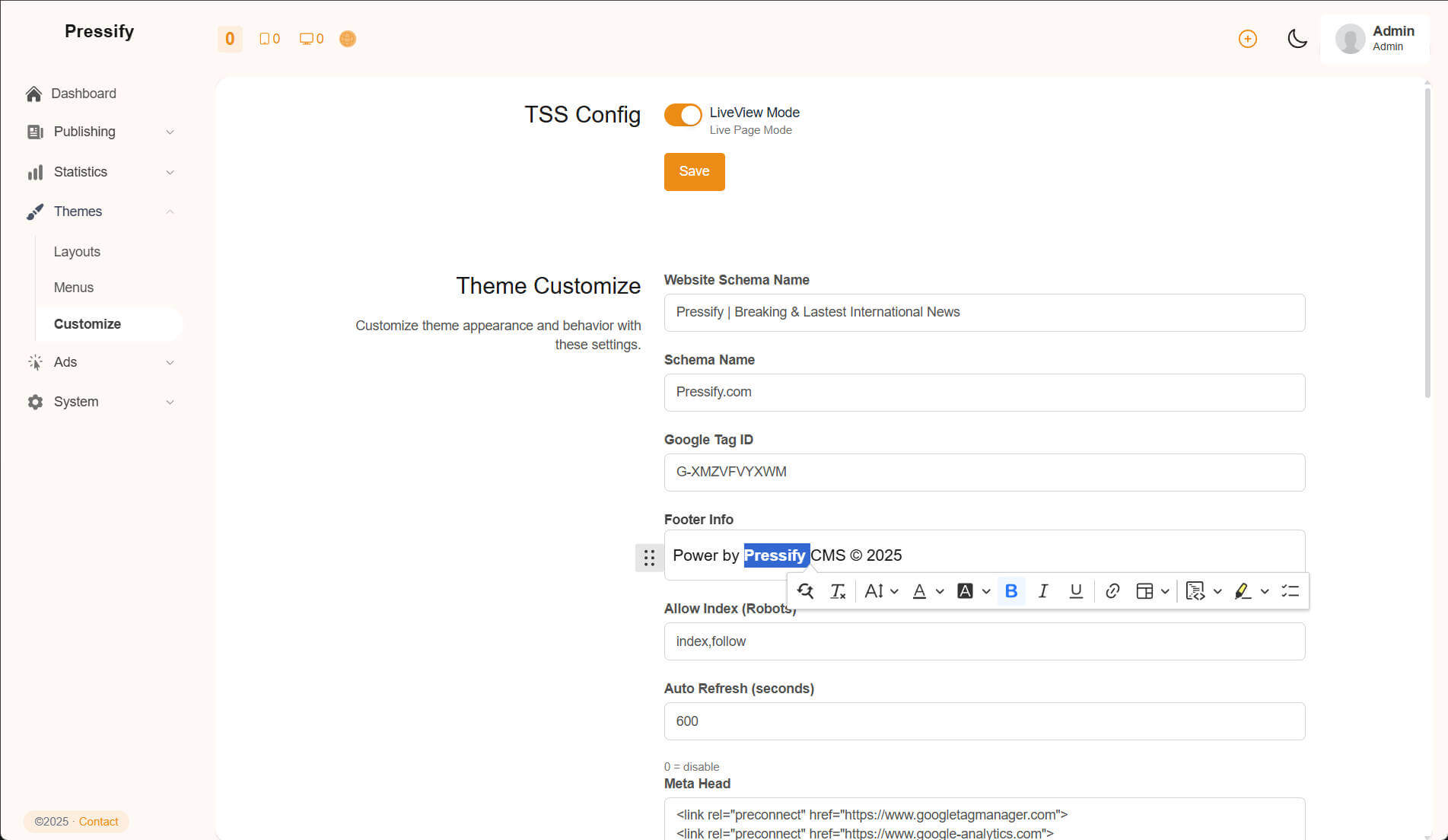
Task: Insert a link on selected text
Action: pos(1112,591)
